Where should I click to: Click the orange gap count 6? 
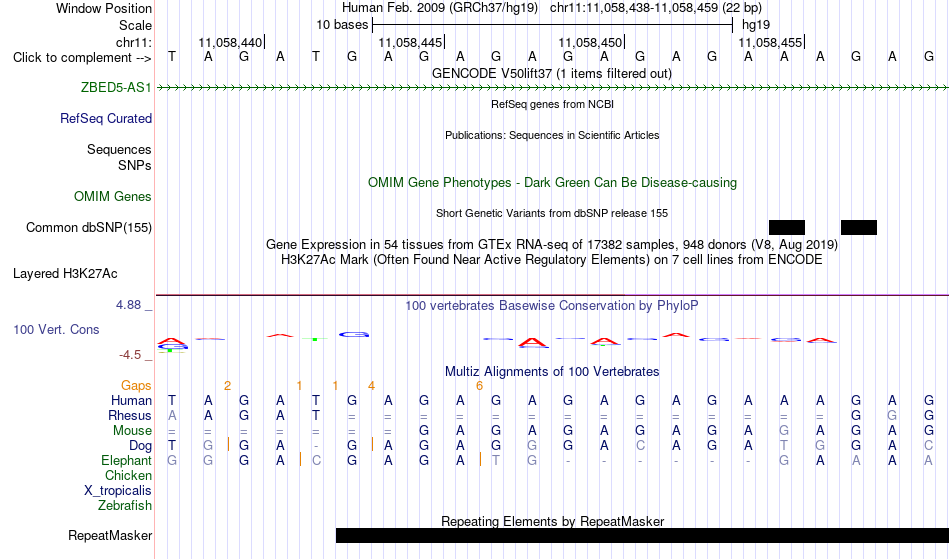479,386
